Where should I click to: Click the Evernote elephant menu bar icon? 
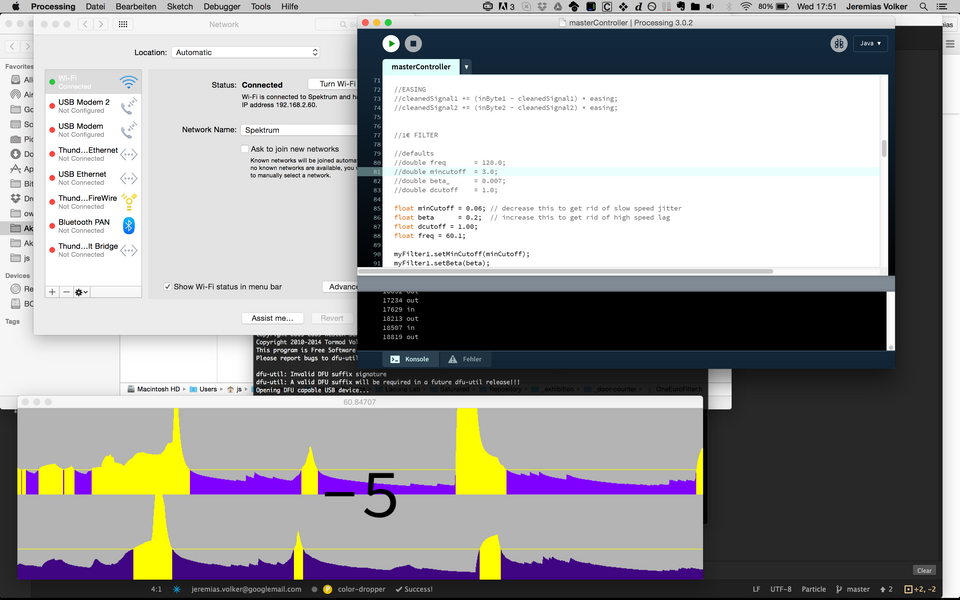pyautogui.click(x=681, y=7)
